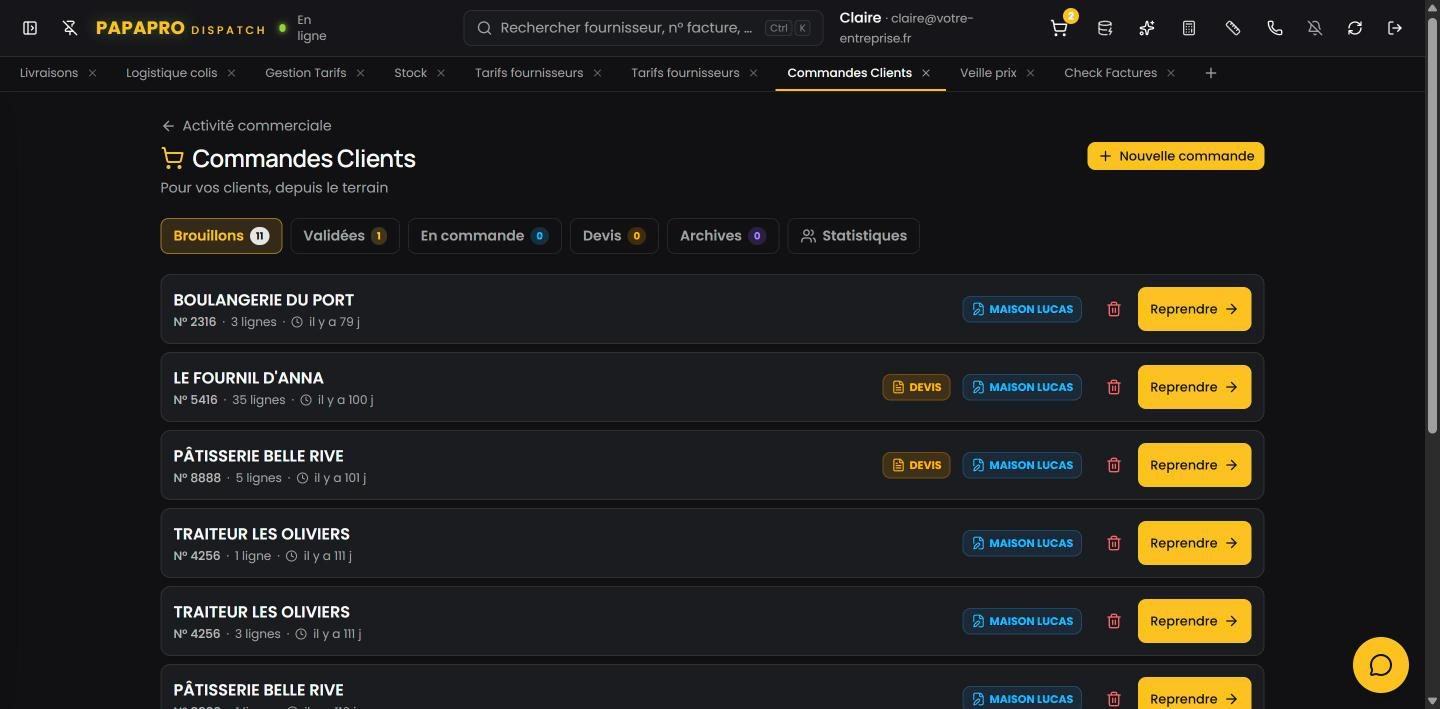Toggle the sidebar panel icon

coord(30,28)
